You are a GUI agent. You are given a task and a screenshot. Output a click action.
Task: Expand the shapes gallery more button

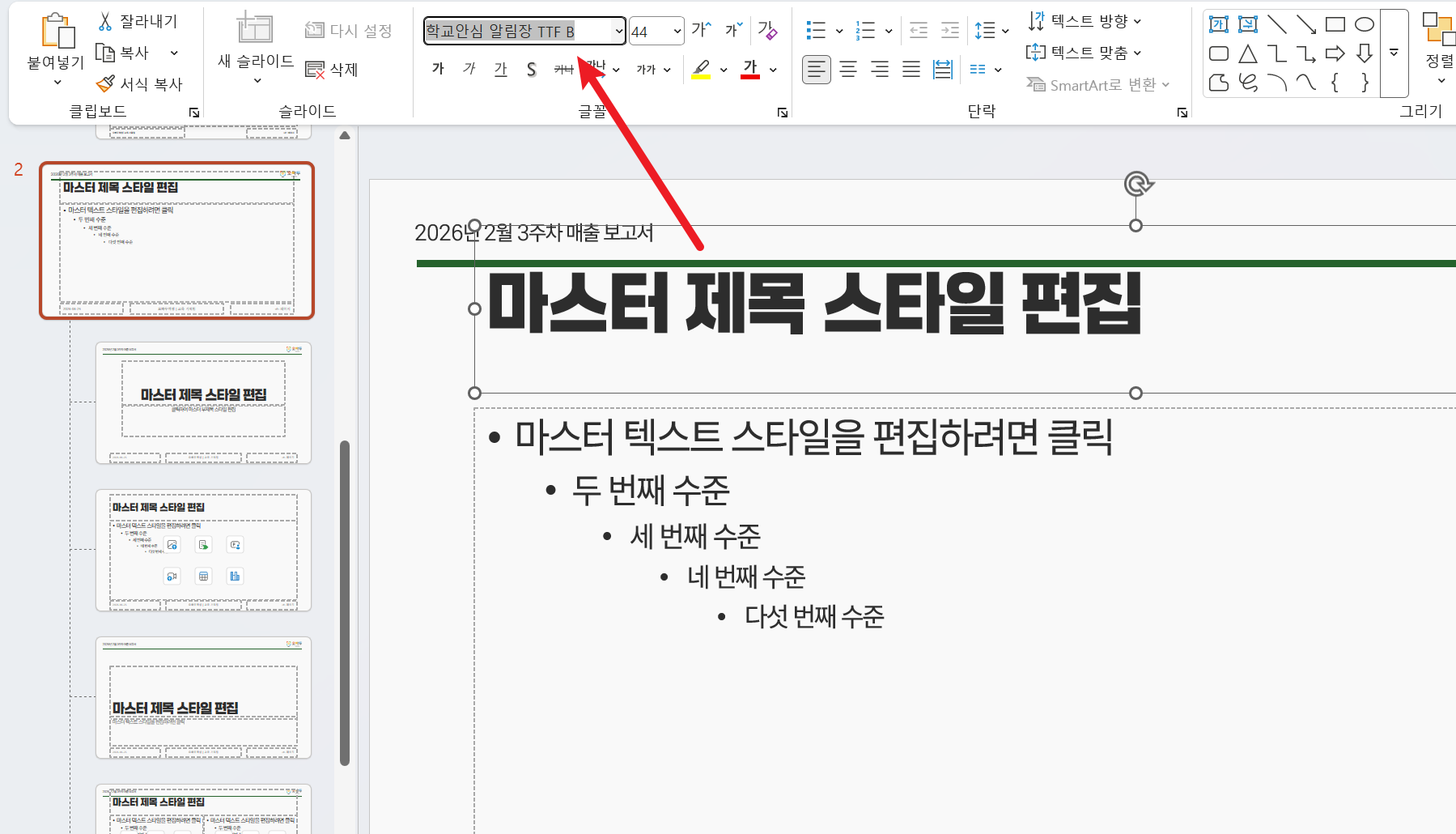point(1394,53)
